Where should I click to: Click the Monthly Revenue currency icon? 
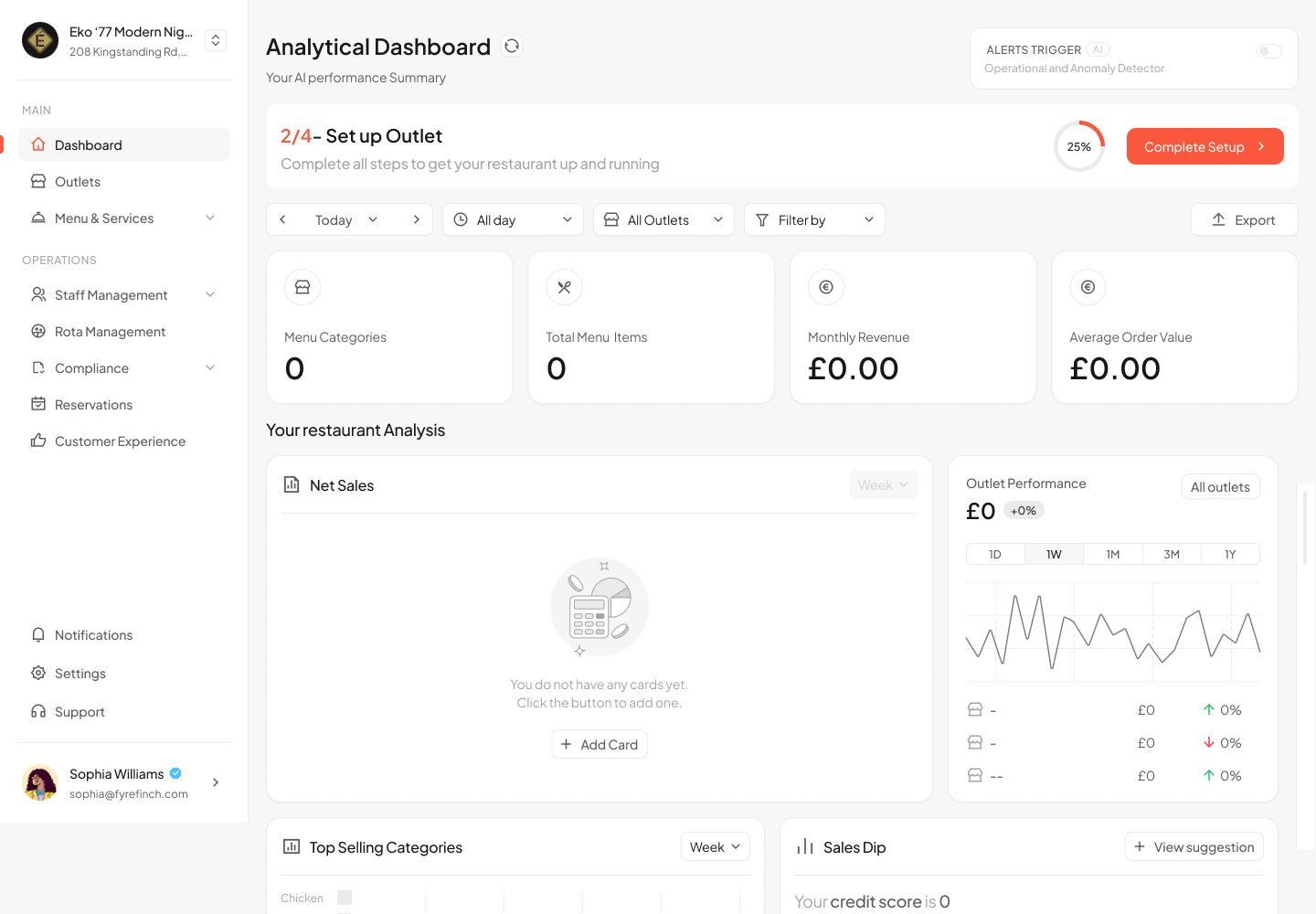(826, 287)
